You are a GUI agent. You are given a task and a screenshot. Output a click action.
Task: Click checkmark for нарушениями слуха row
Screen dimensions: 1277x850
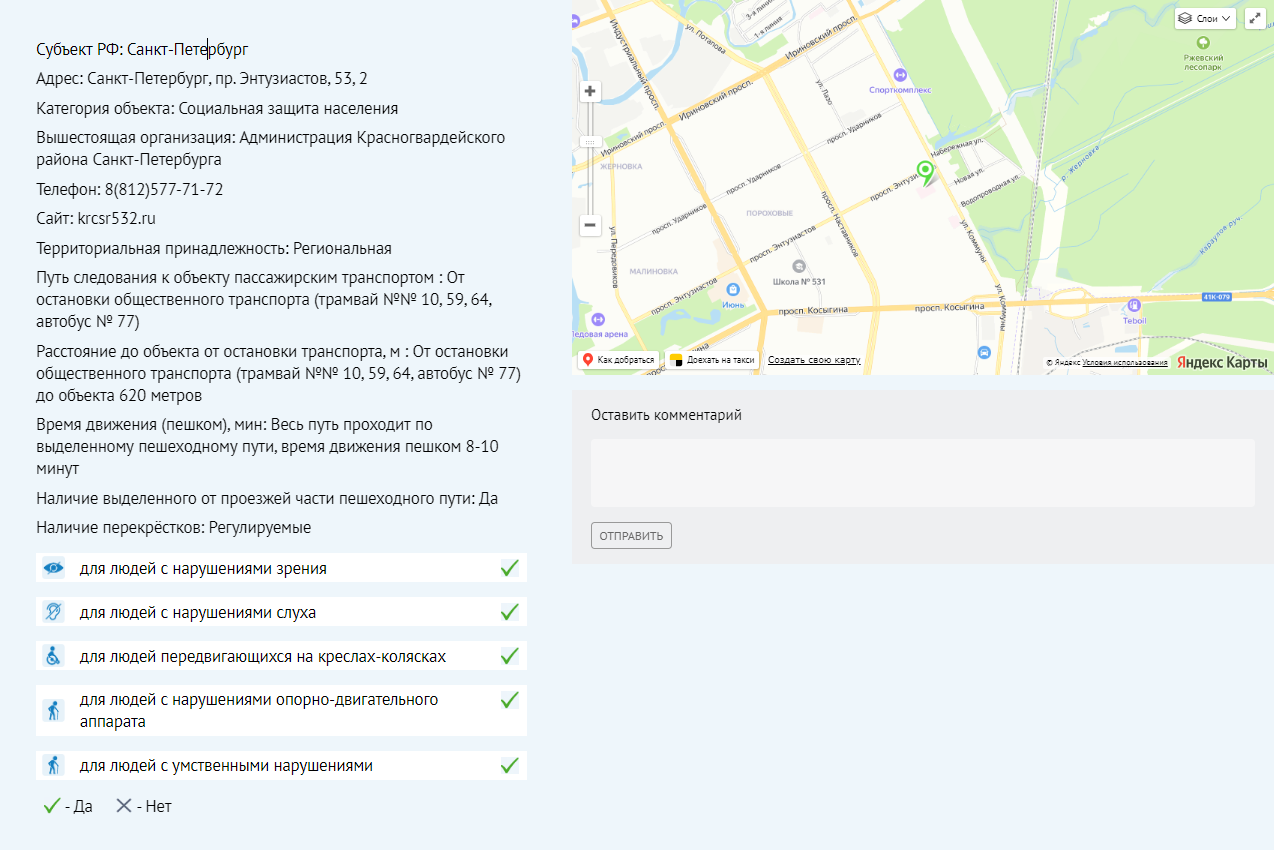pyautogui.click(x=510, y=611)
